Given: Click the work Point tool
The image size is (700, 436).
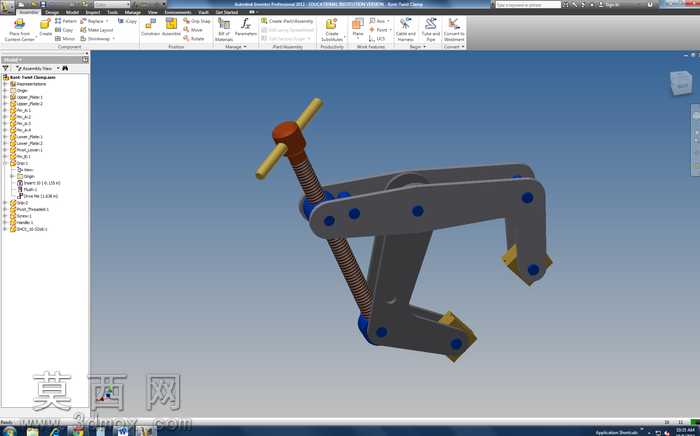Looking at the screenshot, I should click(378, 30).
